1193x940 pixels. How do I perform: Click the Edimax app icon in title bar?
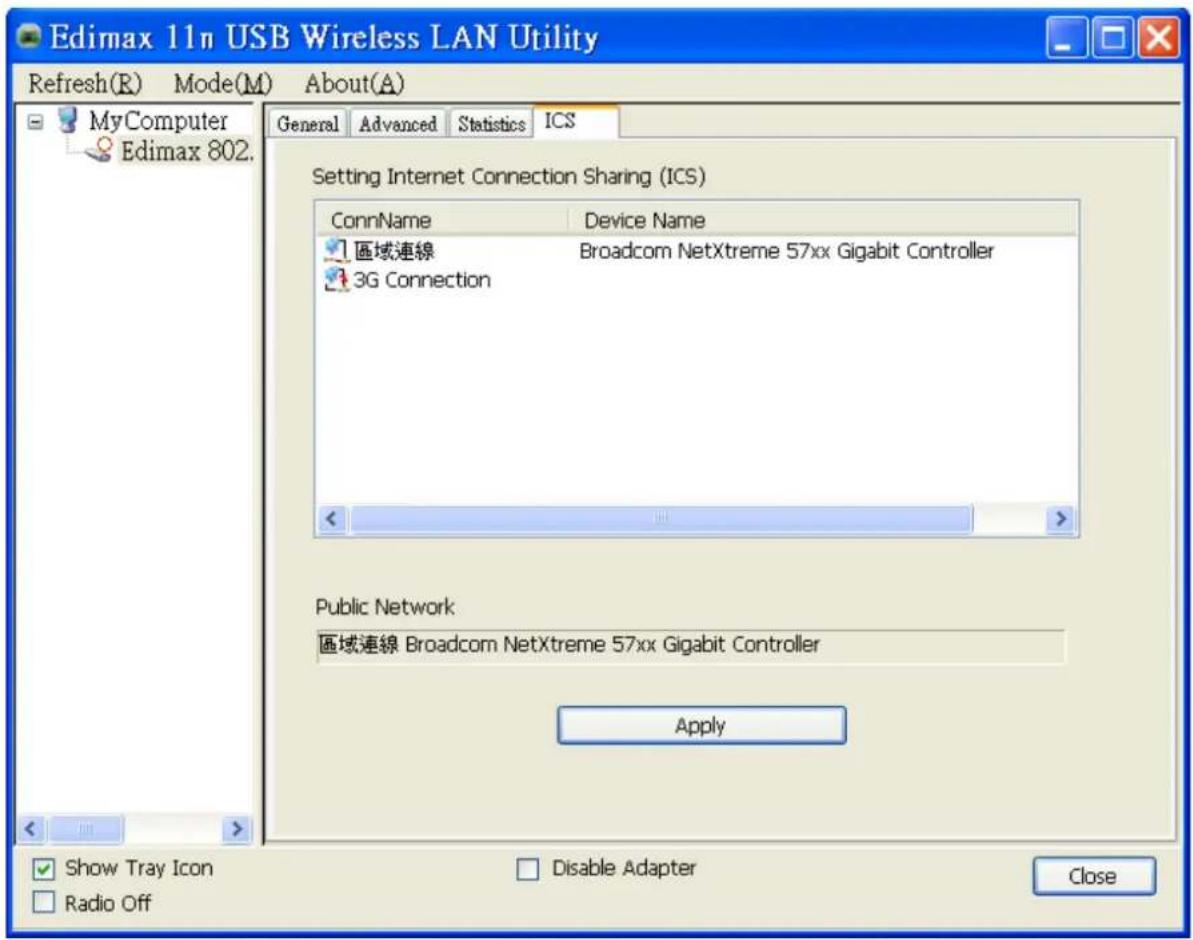pos(29,37)
